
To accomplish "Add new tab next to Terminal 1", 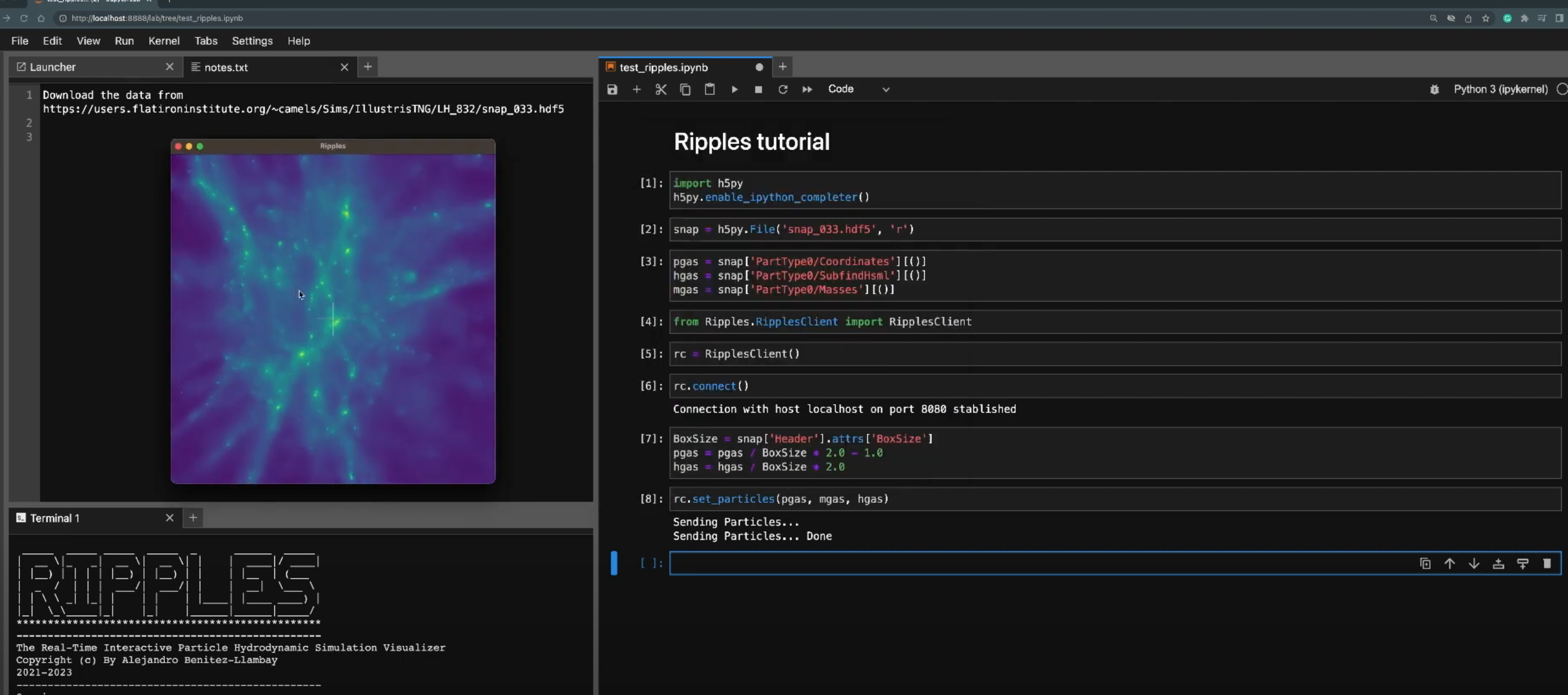I will (x=193, y=518).
